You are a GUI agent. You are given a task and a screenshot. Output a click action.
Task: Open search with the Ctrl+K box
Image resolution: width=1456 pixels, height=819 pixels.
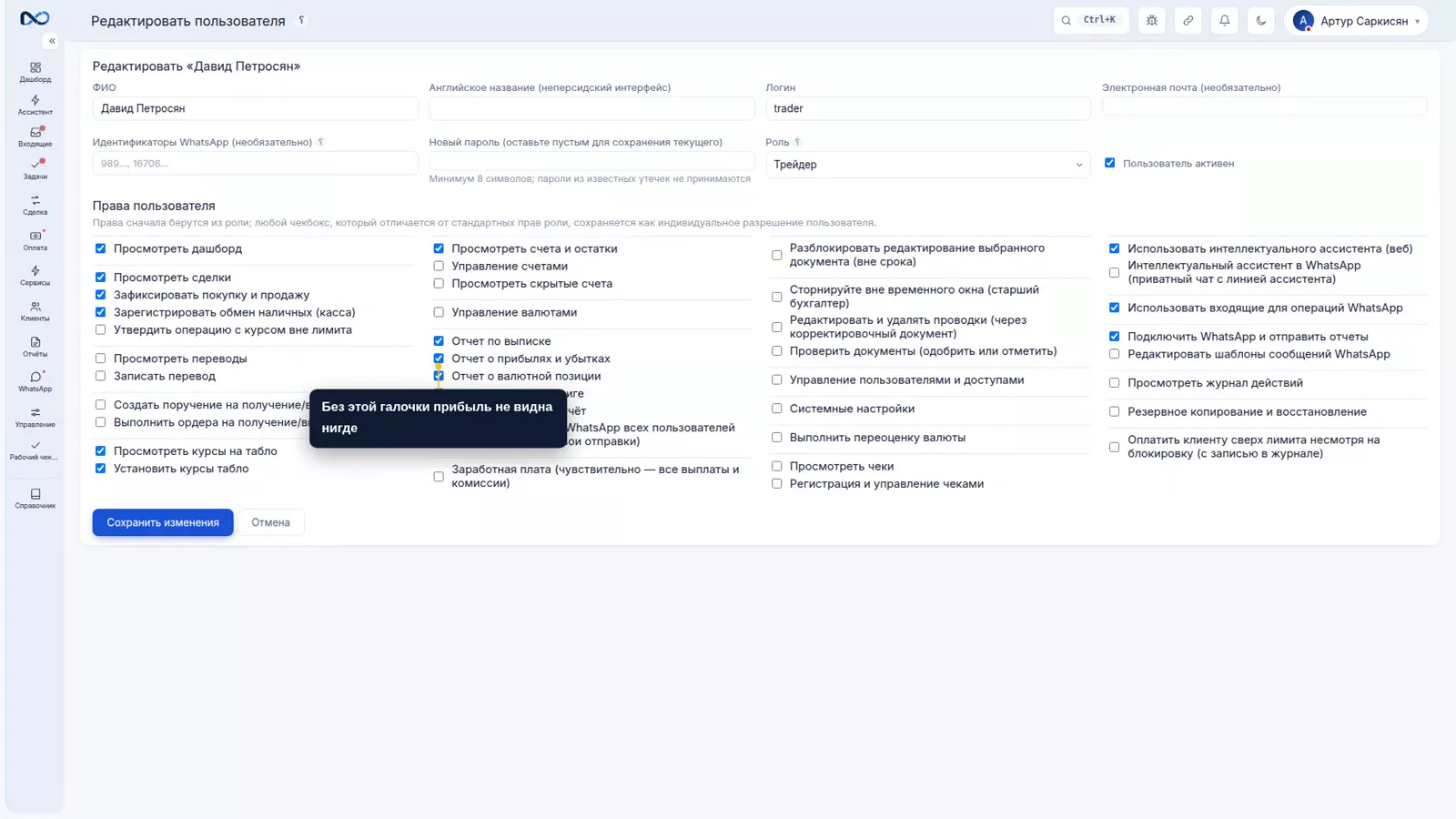[1091, 20]
